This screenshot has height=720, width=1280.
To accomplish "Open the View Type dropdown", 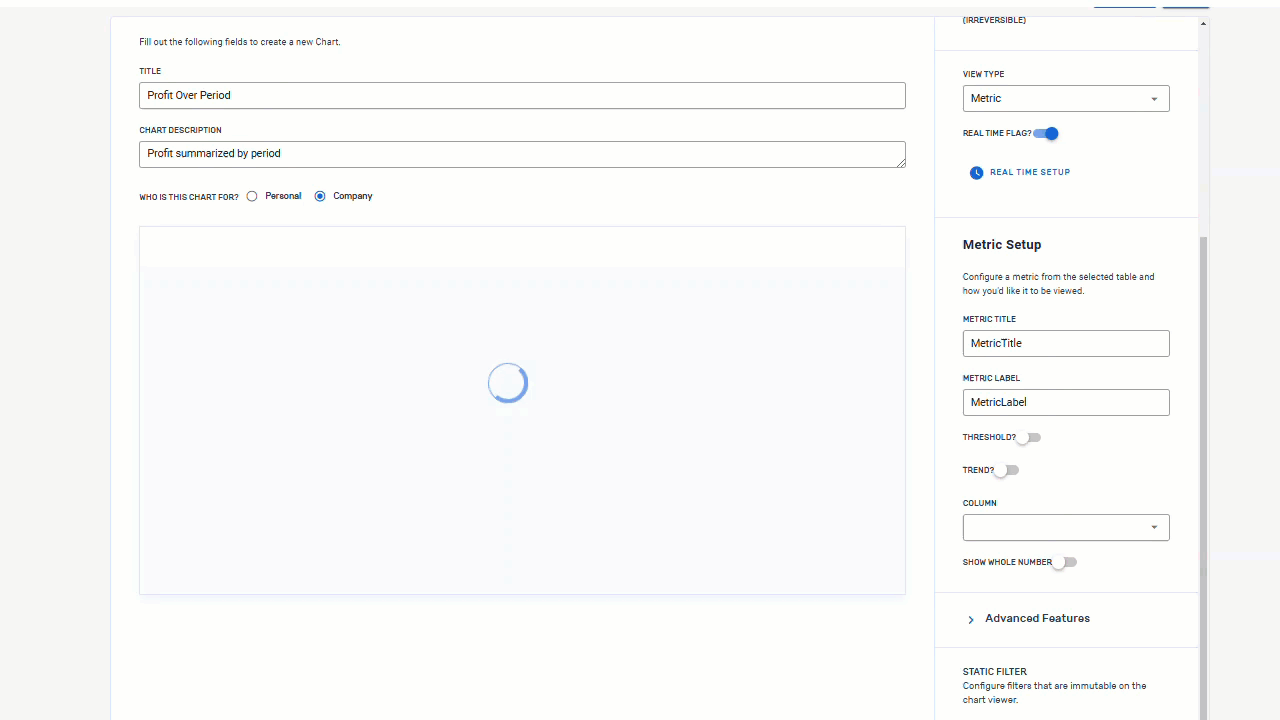I will click(x=1066, y=98).
